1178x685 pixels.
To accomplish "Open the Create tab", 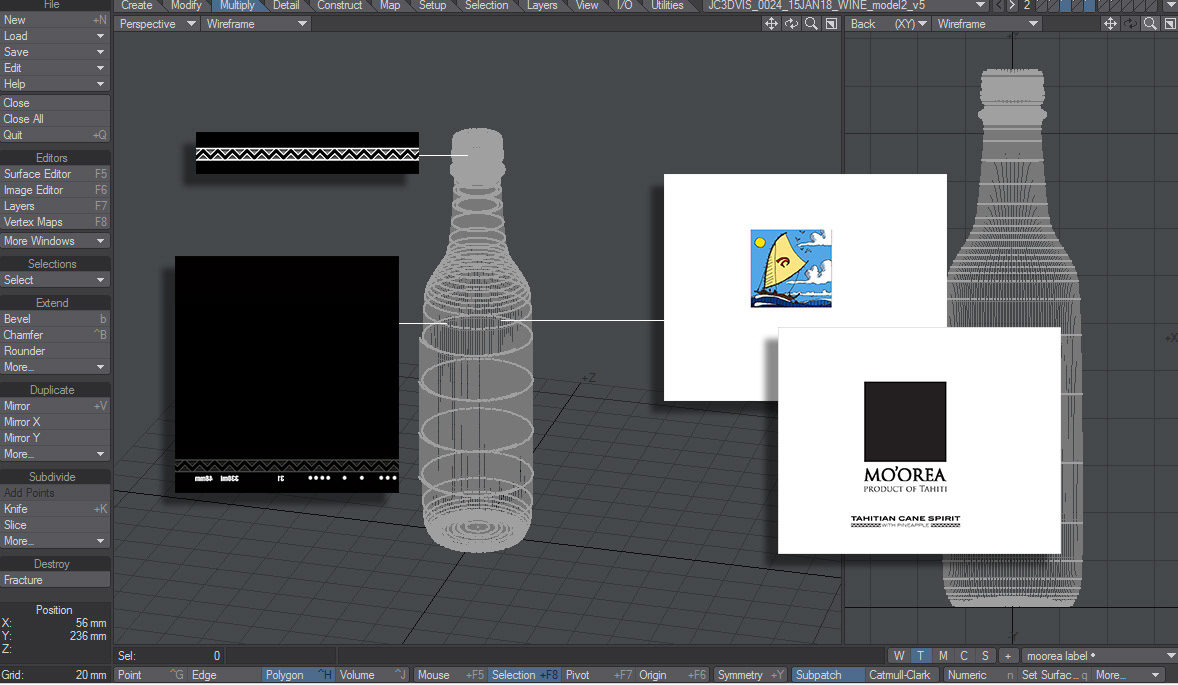I will click(137, 5).
